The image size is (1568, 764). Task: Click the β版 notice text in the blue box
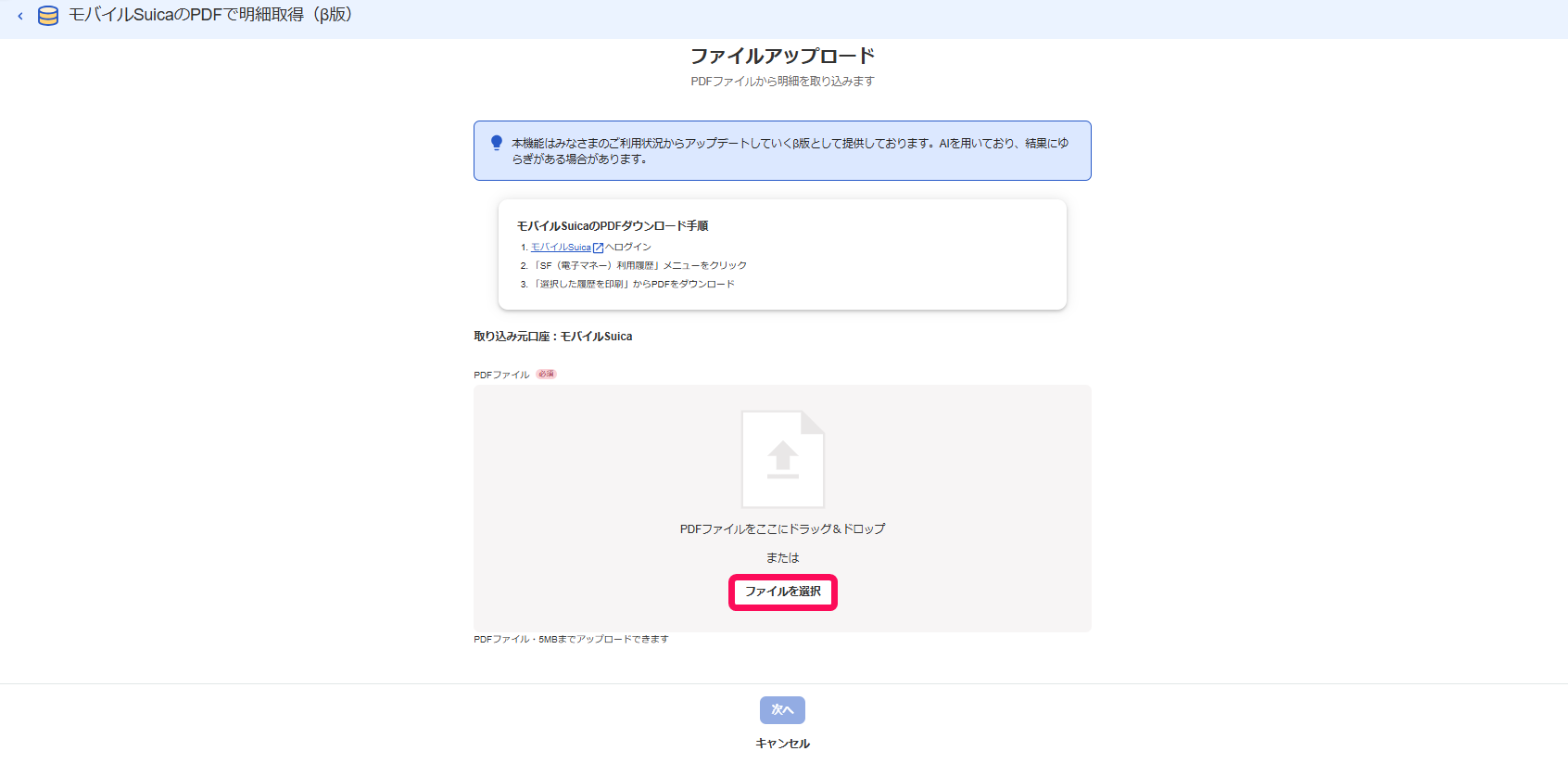click(790, 151)
